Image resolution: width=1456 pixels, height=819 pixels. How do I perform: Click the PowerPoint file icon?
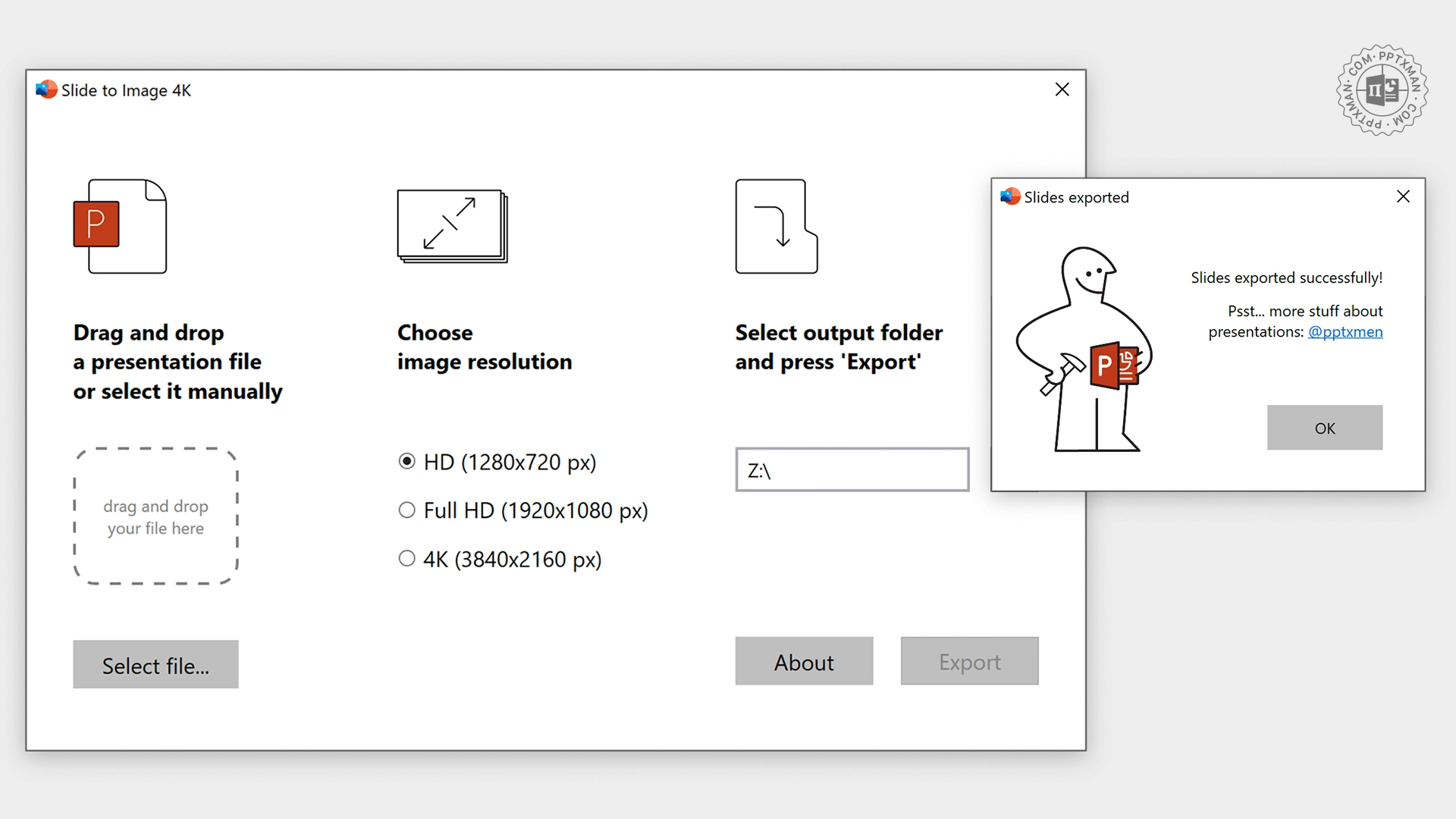[x=120, y=226]
